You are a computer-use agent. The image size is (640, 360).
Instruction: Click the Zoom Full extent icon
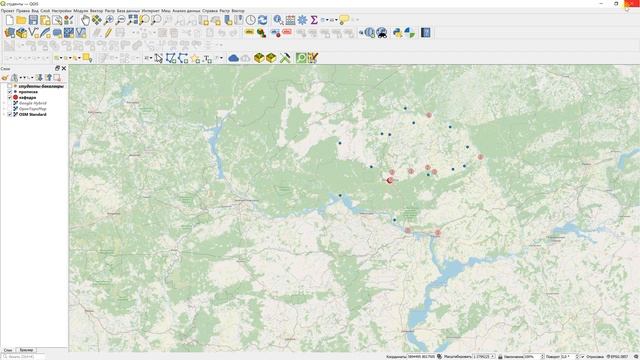click(133, 20)
